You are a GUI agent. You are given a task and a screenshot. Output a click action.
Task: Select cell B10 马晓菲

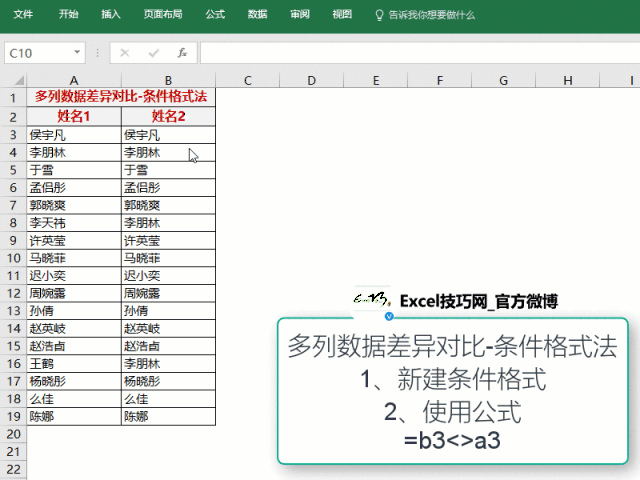[x=168, y=258]
